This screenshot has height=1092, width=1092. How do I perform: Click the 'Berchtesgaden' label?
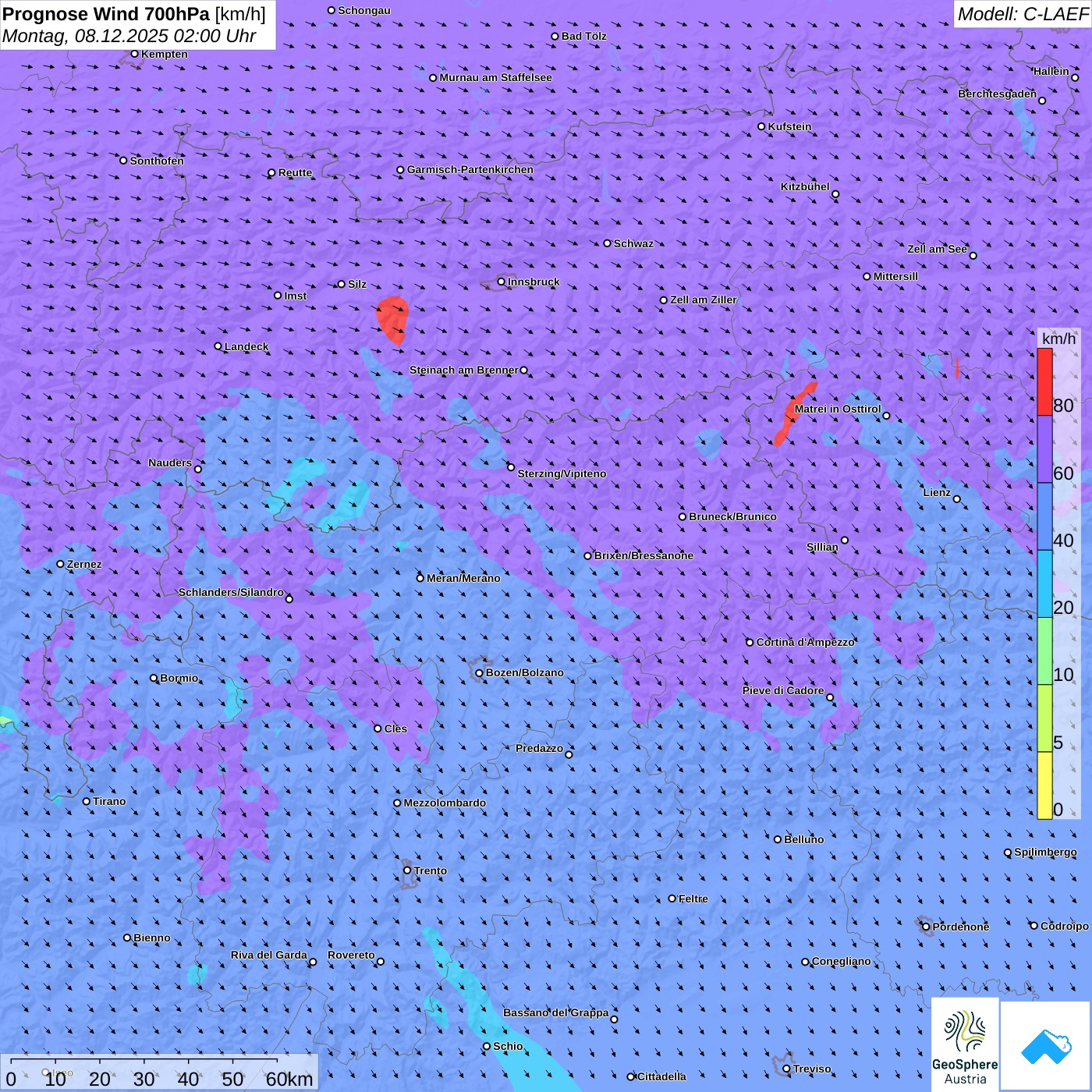(998, 94)
